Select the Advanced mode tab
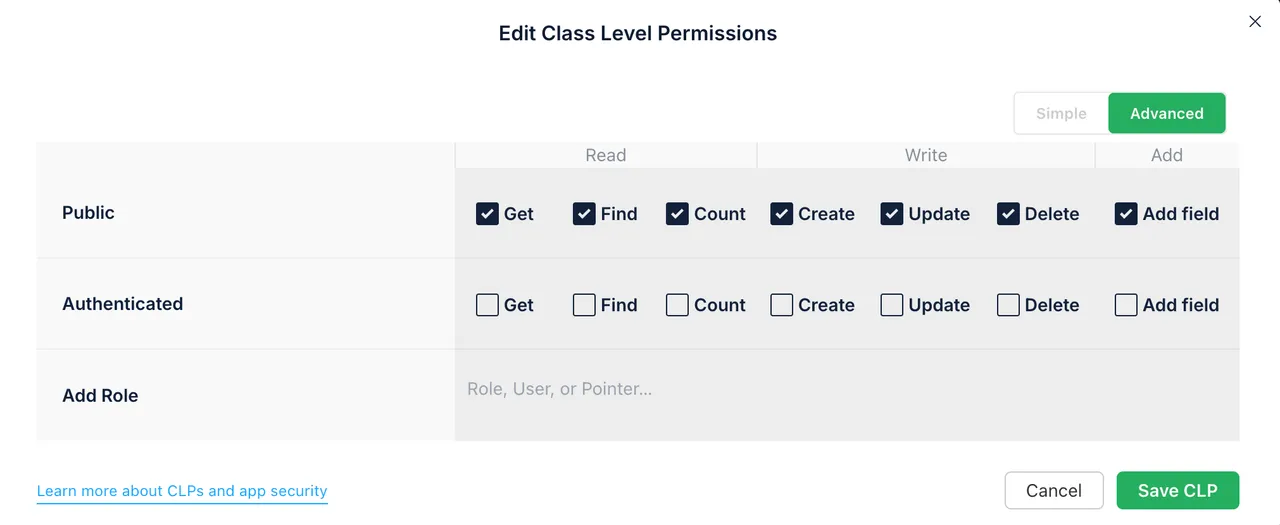The width and height of the screenshot is (1280, 525). pyautogui.click(x=1166, y=114)
